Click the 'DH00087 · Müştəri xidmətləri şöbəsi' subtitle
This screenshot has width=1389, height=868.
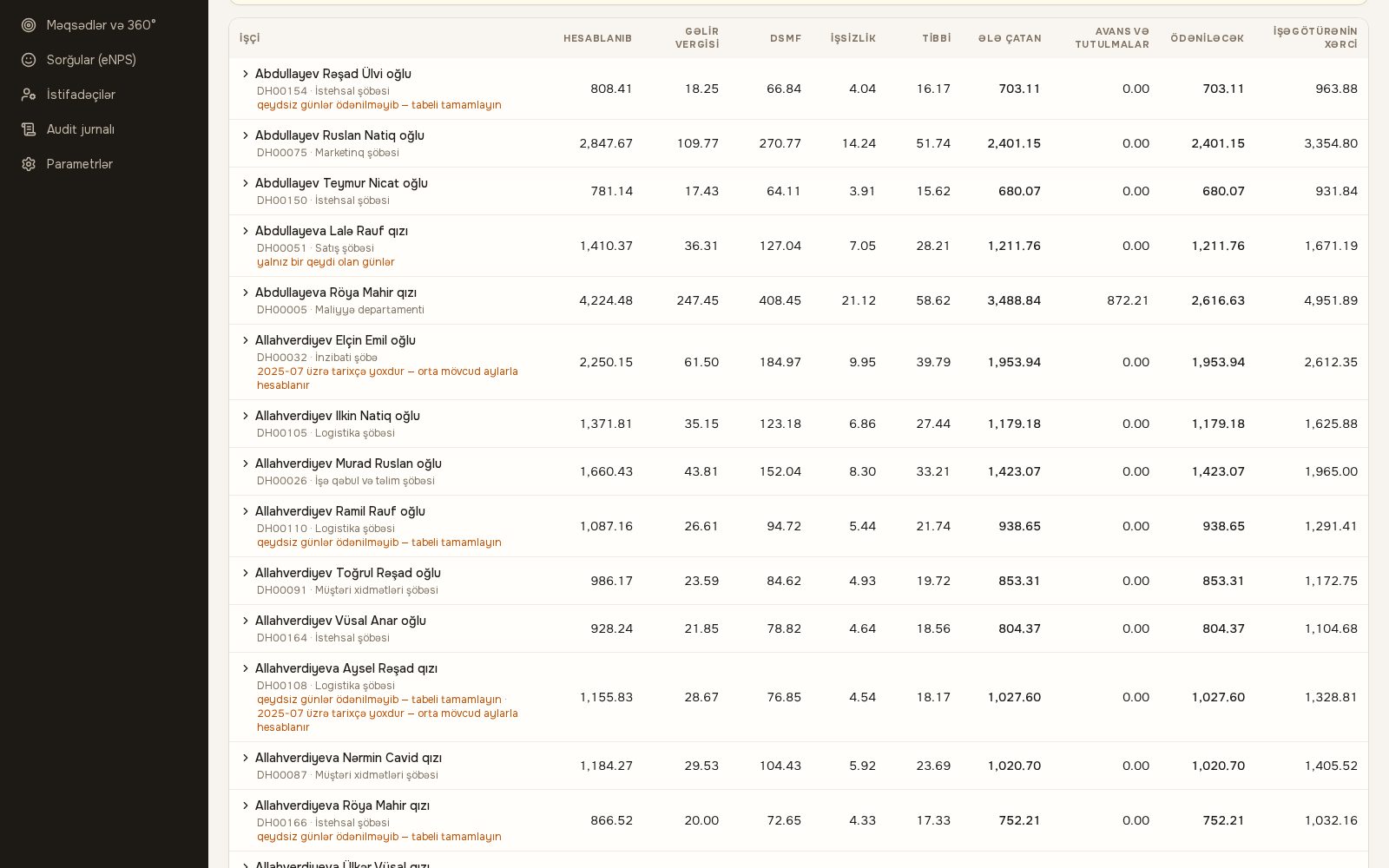point(347,775)
